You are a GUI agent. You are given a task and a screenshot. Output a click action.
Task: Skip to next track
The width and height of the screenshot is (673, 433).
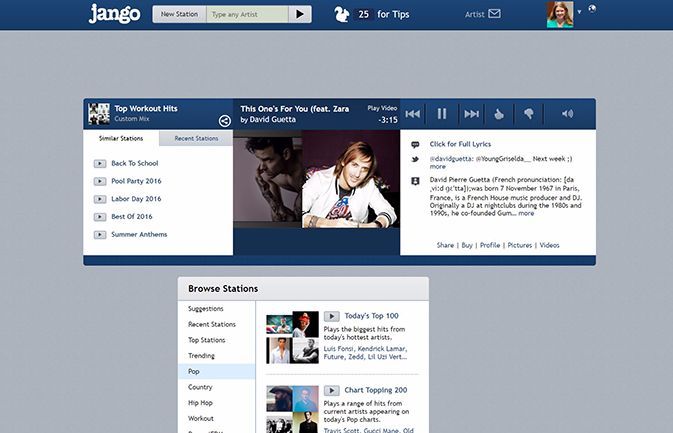471,114
